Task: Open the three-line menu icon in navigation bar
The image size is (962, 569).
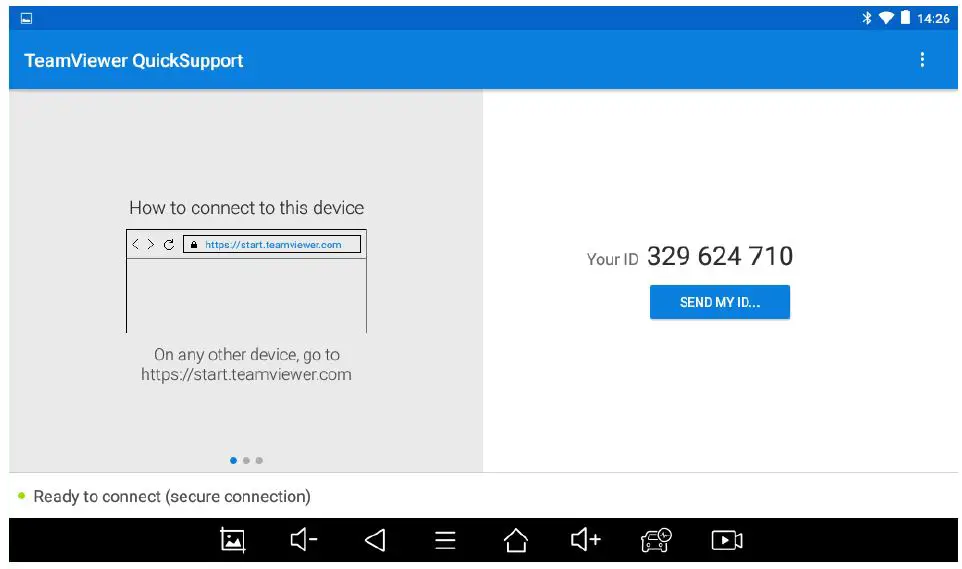Action: coord(445,540)
